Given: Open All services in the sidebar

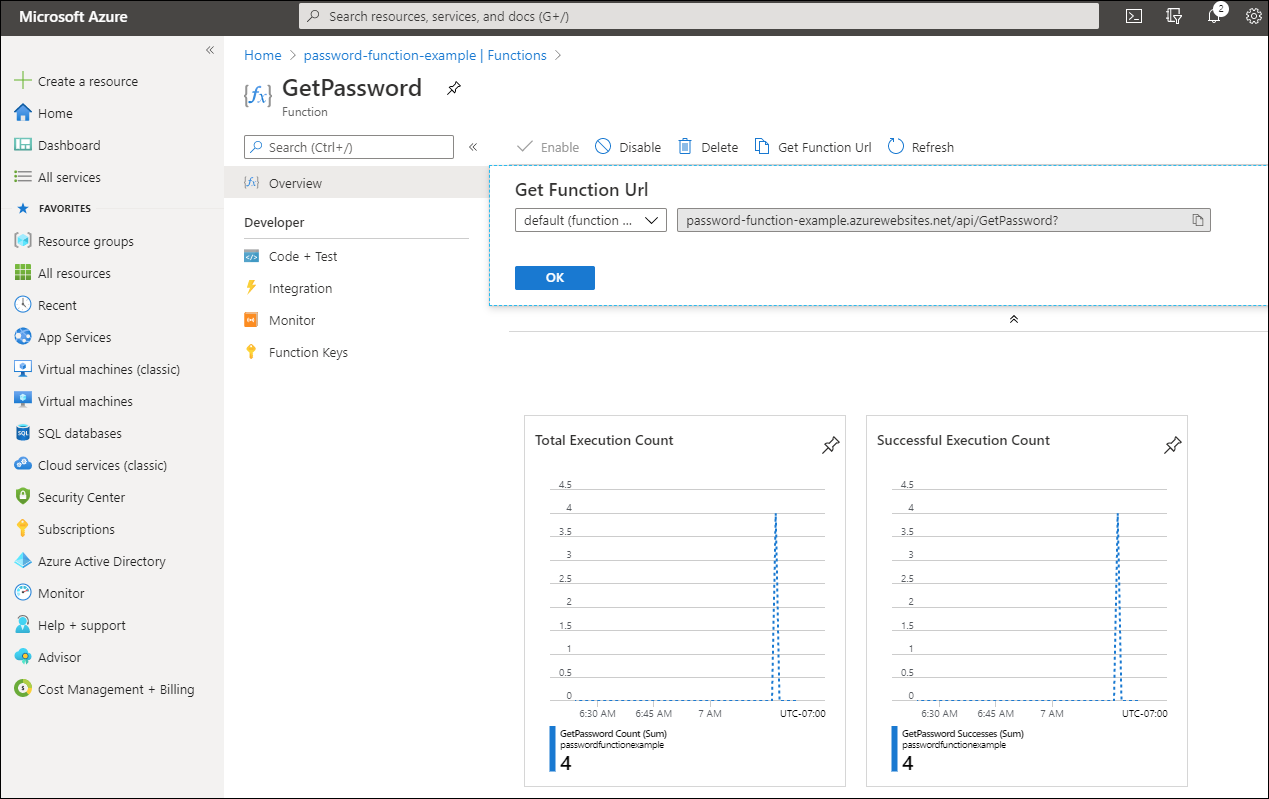Looking at the screenshot, I should [69, 177].
